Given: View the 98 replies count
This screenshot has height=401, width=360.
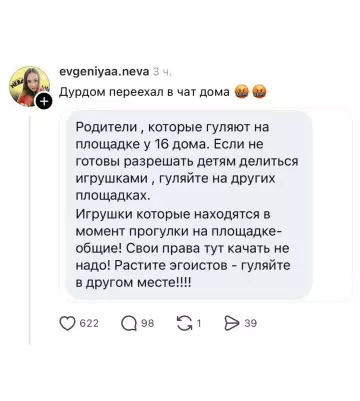Looking at the screenshot, I should tap(148, 323).
